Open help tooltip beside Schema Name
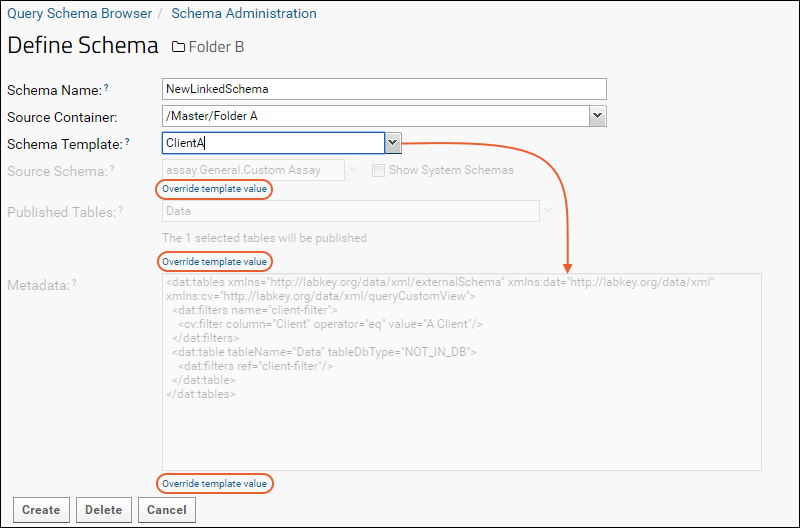Image resolution: width=800 pixels, height=528 pixels. (x=106, y=87)
